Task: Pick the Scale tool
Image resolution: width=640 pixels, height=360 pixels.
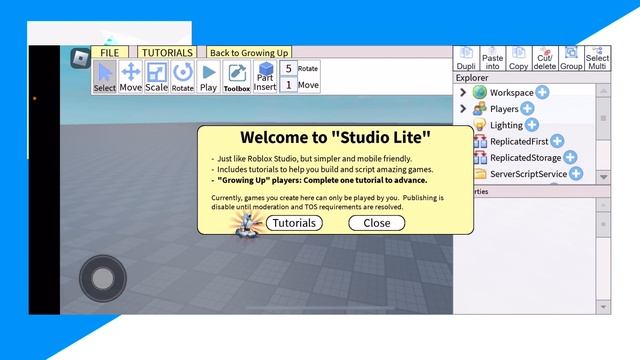Action: tap(156, 77)
